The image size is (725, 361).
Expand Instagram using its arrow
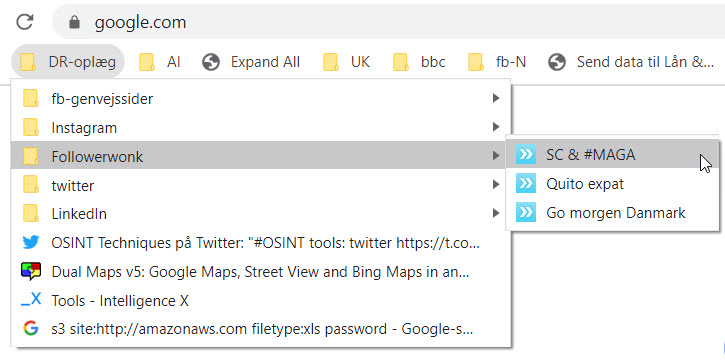[x=496, y=127]
